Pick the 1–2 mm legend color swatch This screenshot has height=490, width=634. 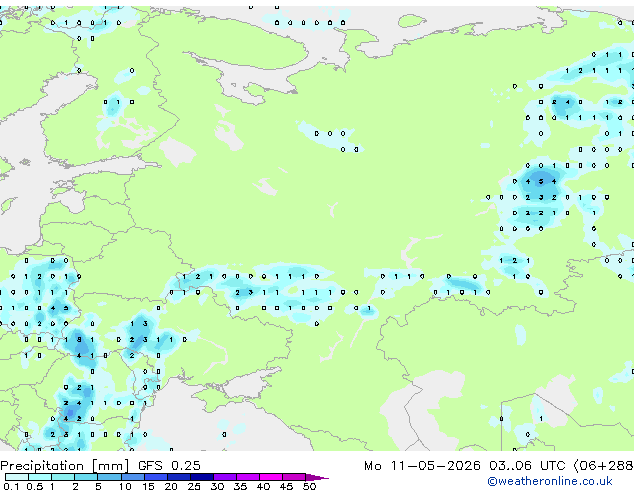point(63,477)
